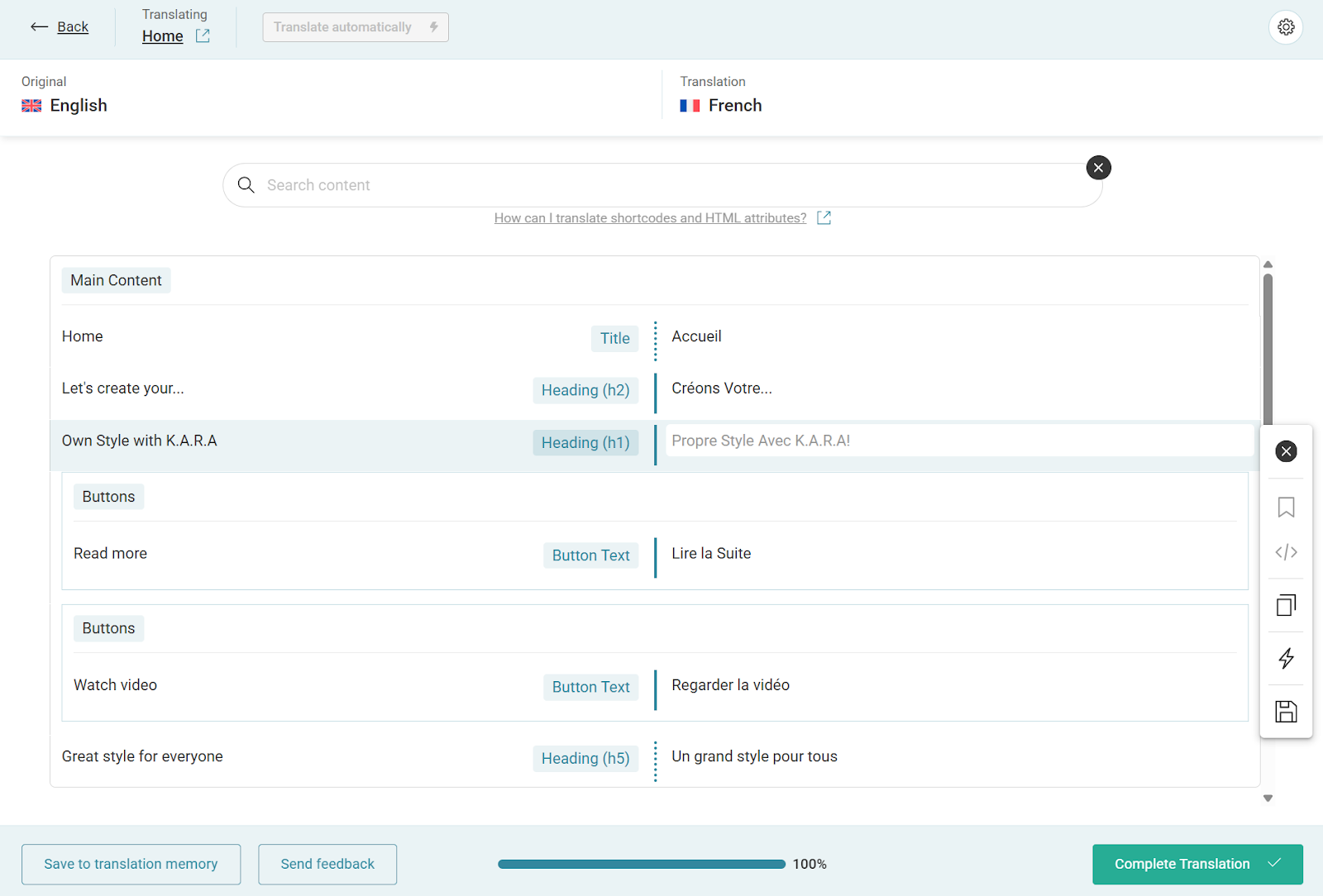Click the Buttons label above Watch video

[108, 628]
